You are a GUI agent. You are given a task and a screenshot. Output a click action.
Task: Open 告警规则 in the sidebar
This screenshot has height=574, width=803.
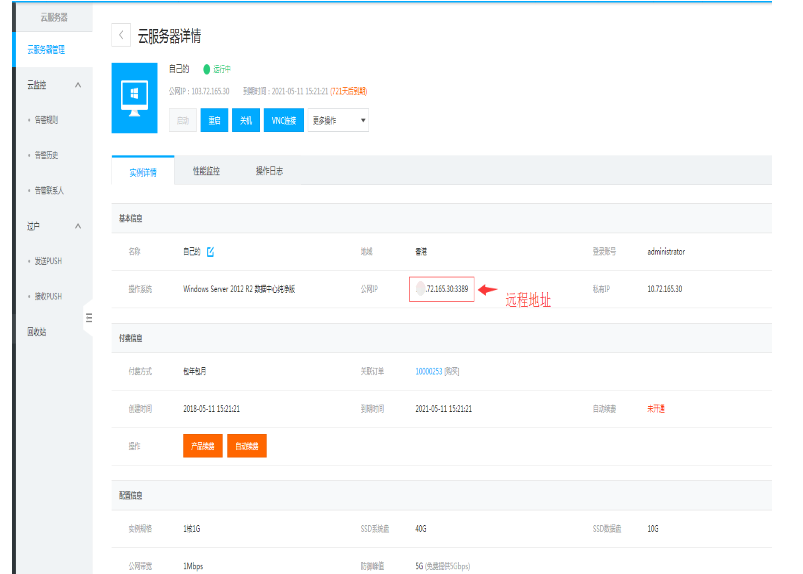[x=46, y=120]
